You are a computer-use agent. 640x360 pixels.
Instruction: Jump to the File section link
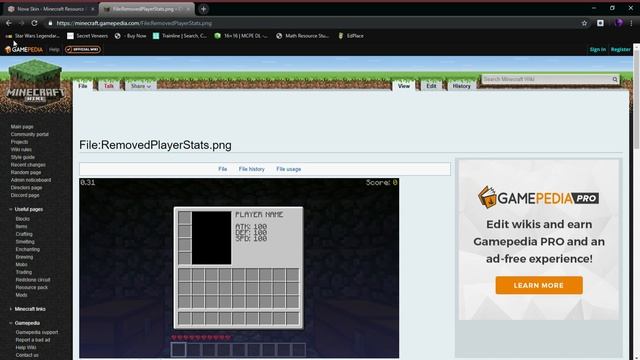(222, 169)
